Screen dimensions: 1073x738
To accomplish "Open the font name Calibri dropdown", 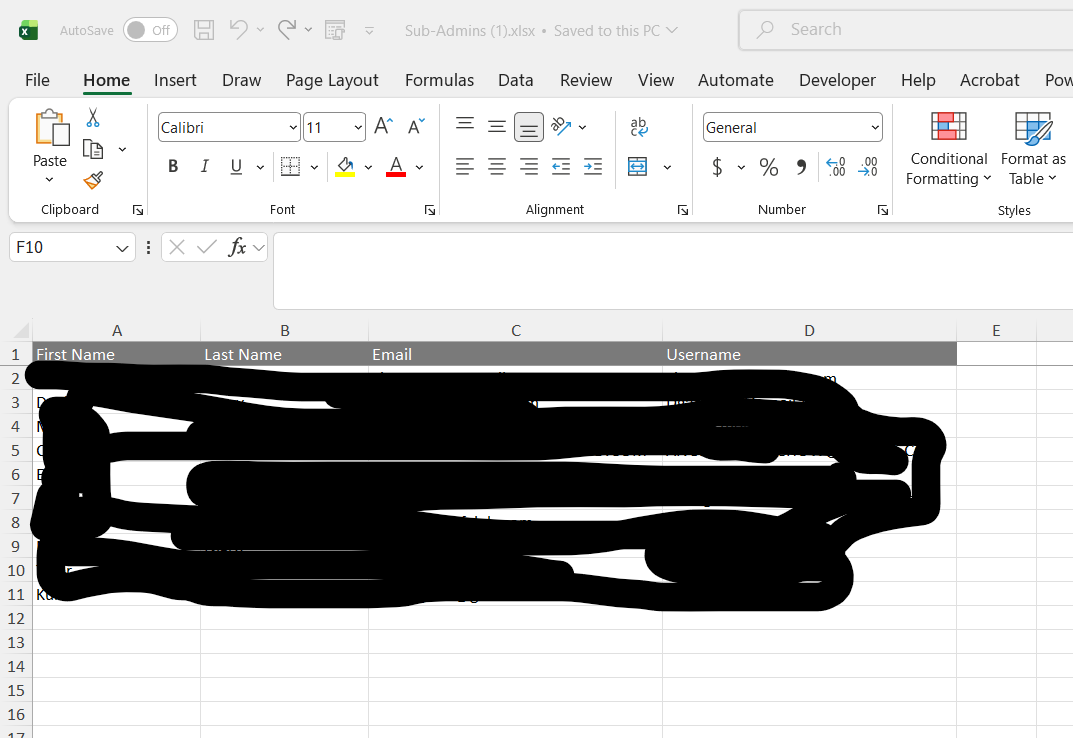I will pyautogui.click(x=293, y=128).
